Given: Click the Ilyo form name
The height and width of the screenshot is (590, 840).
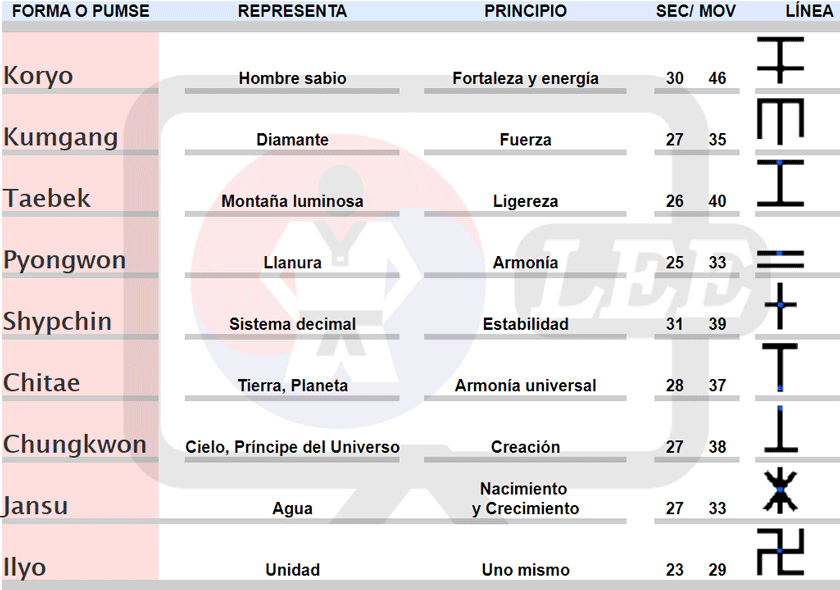Looking at the screenshot, I should (25, 567).
